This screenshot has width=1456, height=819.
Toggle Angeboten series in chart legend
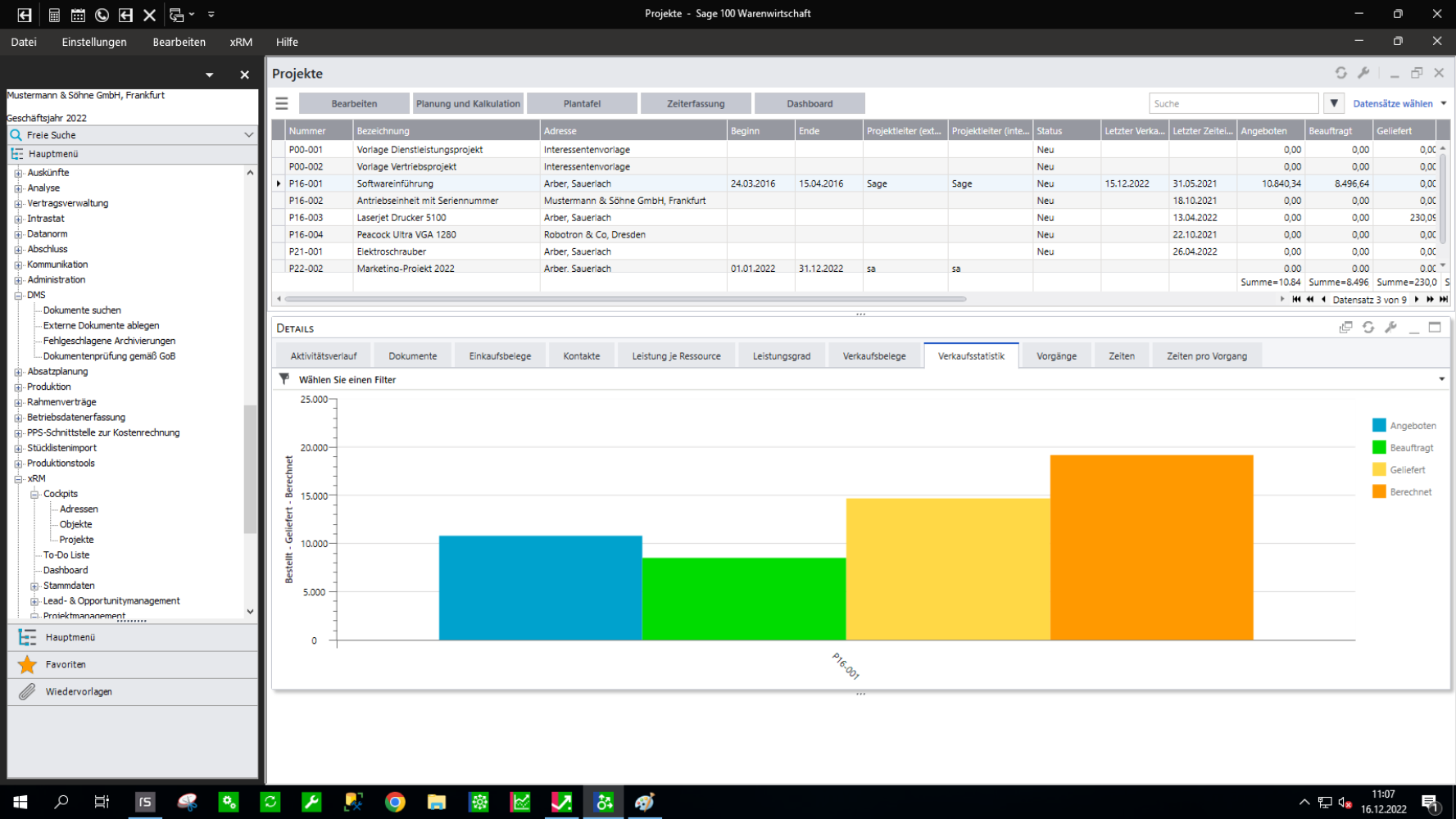[1379, 426]
